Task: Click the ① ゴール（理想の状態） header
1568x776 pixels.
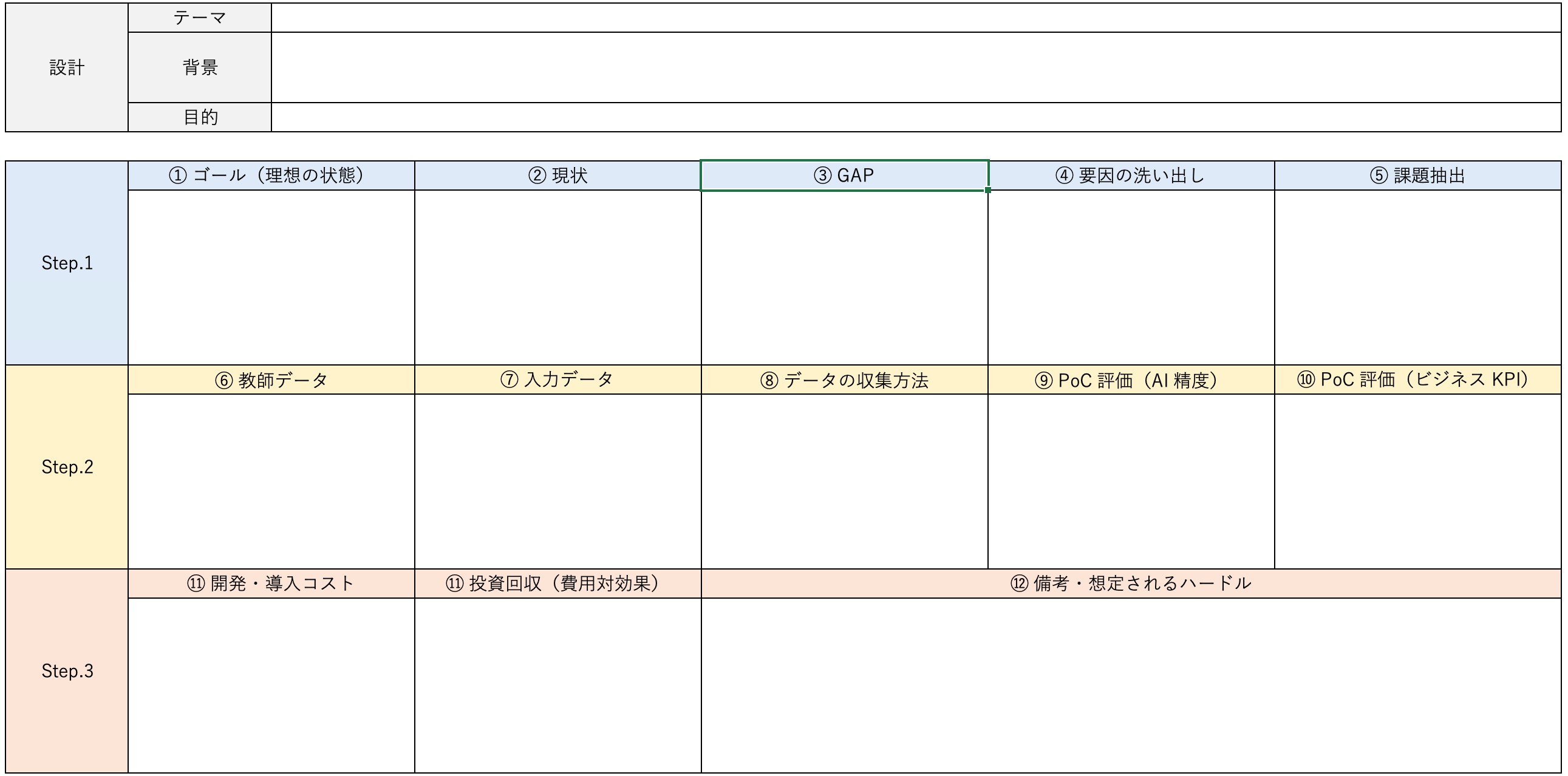Action: [271, 176]
